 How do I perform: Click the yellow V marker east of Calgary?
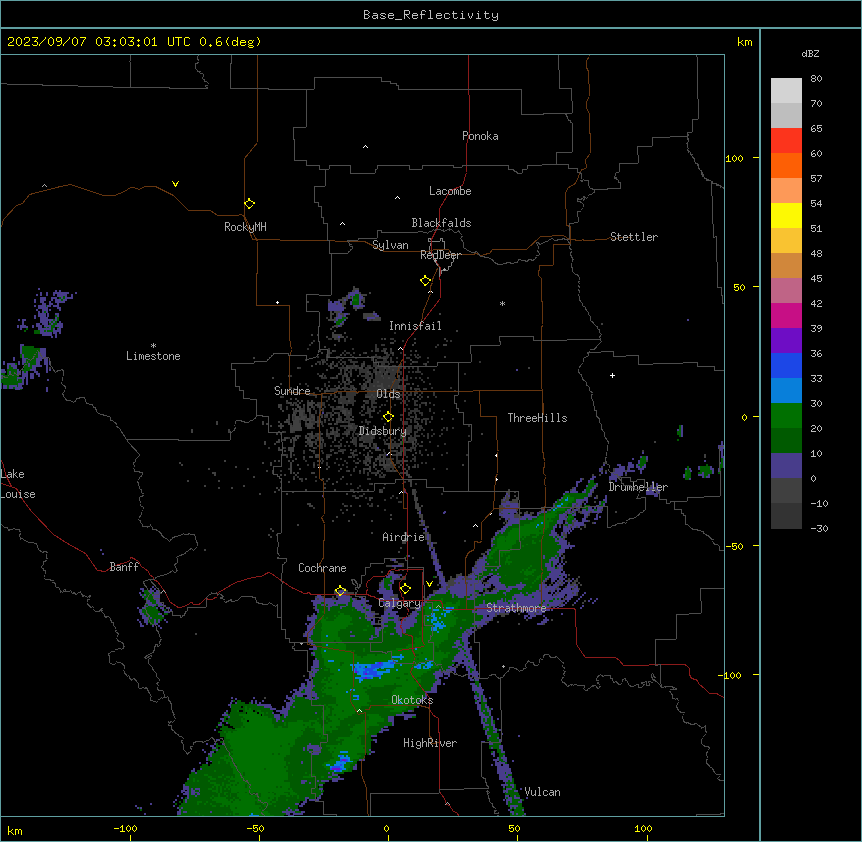pyautogui.click(x=429, y=584)
